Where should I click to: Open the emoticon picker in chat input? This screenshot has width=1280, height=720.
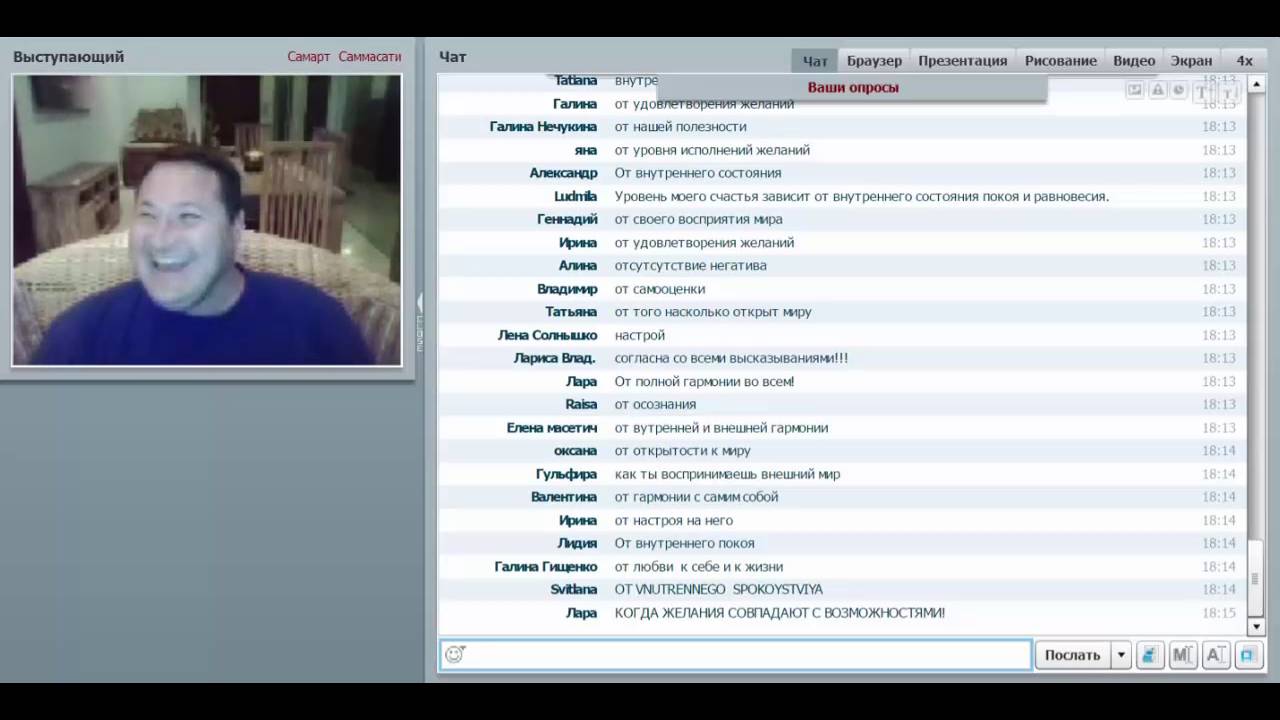click(x=455, y=654)
